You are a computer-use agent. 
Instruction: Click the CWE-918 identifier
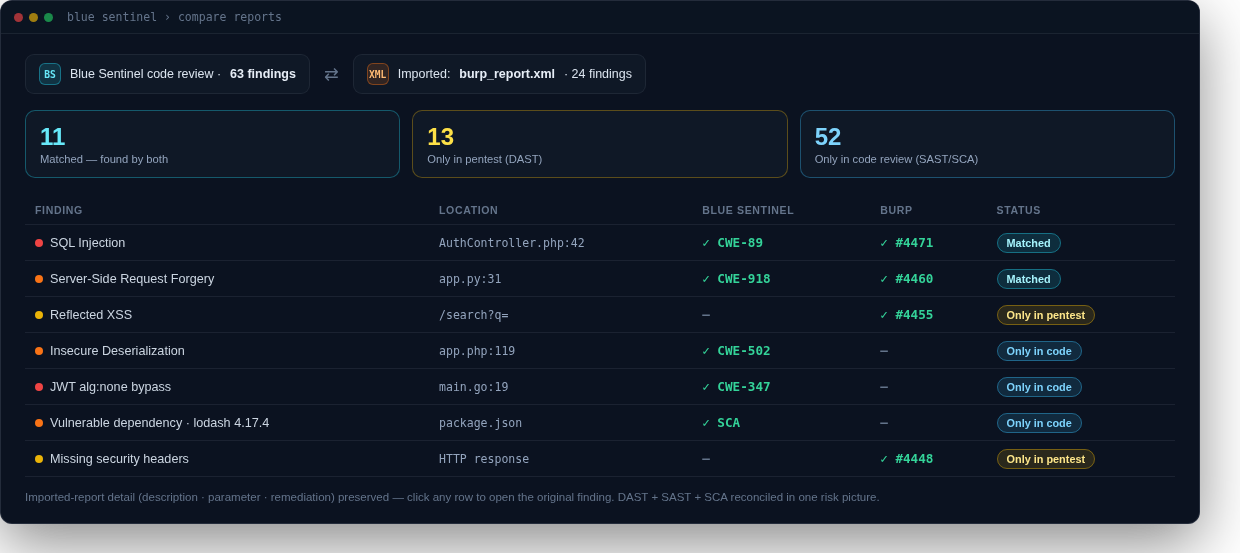(744, 279)
